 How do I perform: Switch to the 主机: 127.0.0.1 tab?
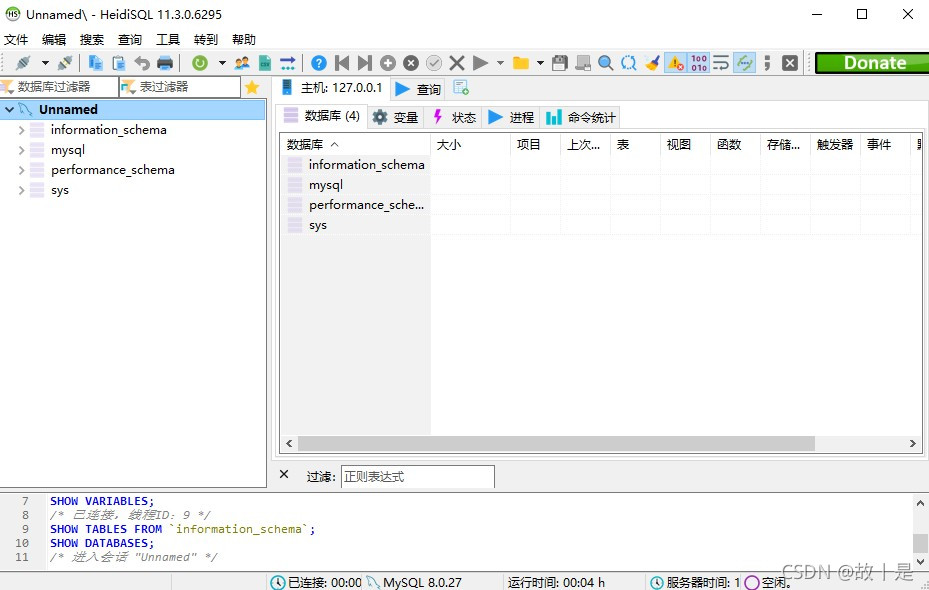[x=332, y=88]
